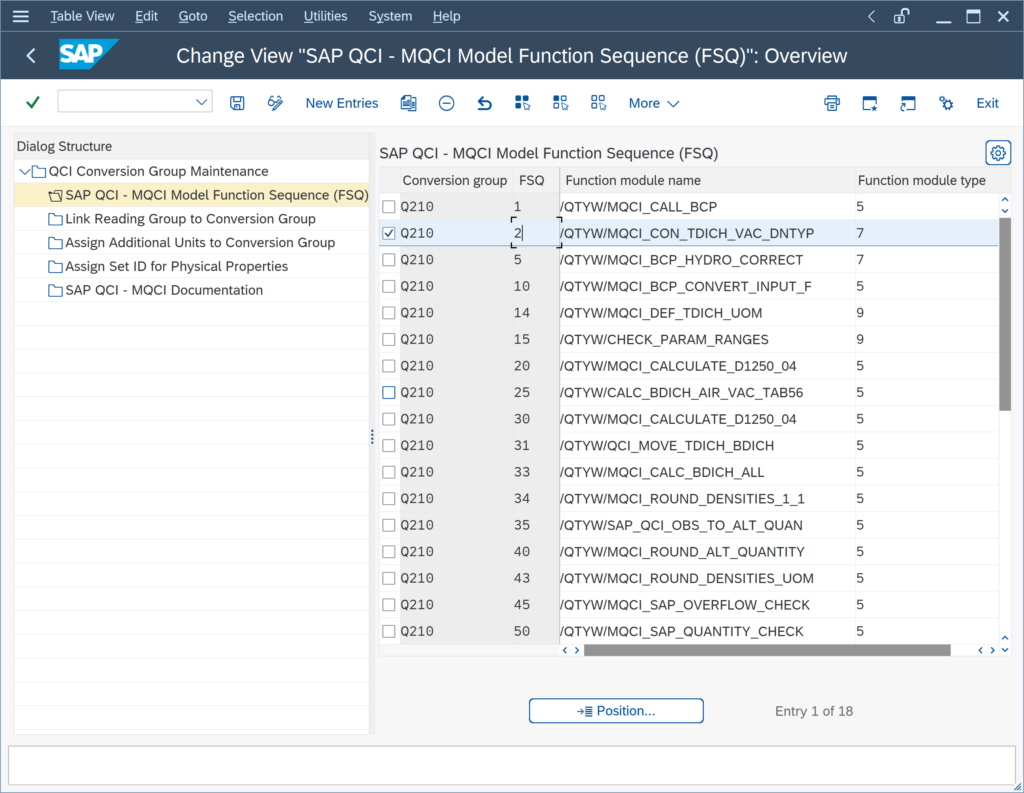The width and height of the screenshot is (1024, 793).
Task: Click /QTYW/CHECK_PARAM_RANGES cell
Action: coord(707,340)
